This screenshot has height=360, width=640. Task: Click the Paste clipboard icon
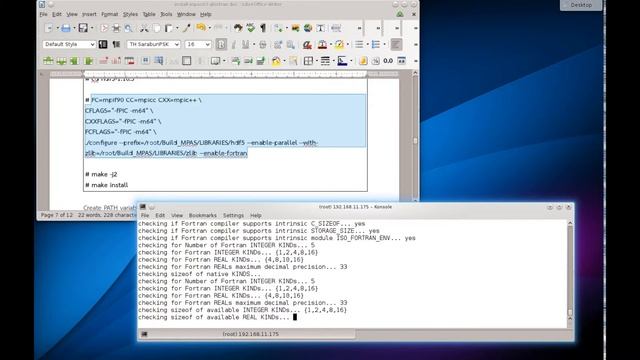(168, 28)
